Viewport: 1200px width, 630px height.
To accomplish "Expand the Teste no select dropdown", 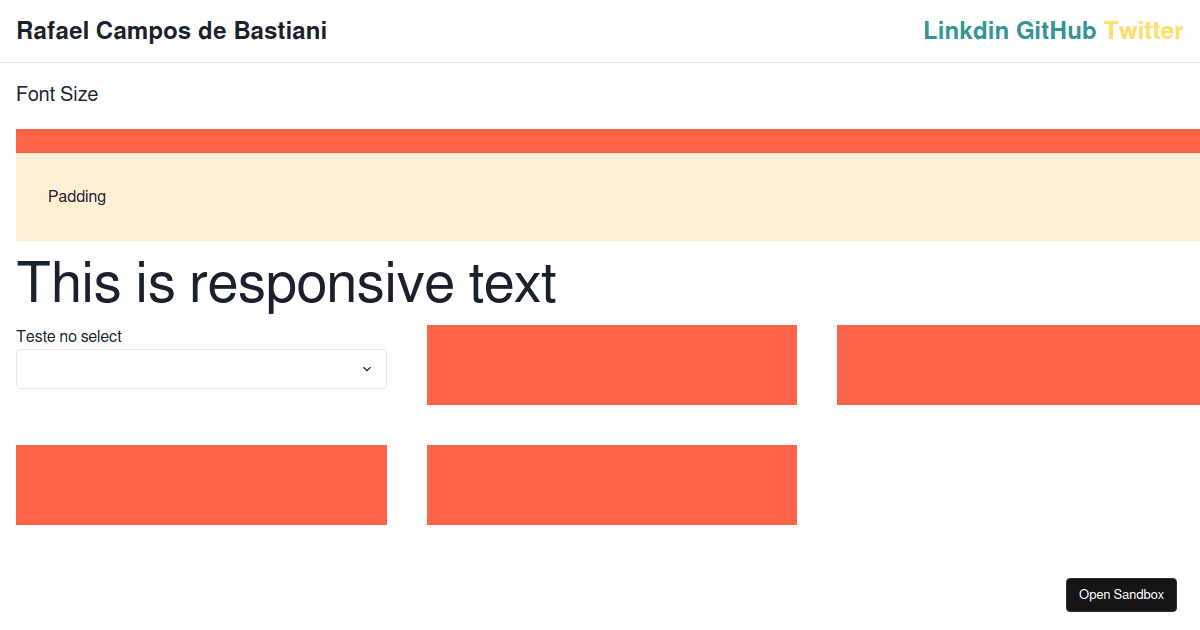I will point(201,369).
